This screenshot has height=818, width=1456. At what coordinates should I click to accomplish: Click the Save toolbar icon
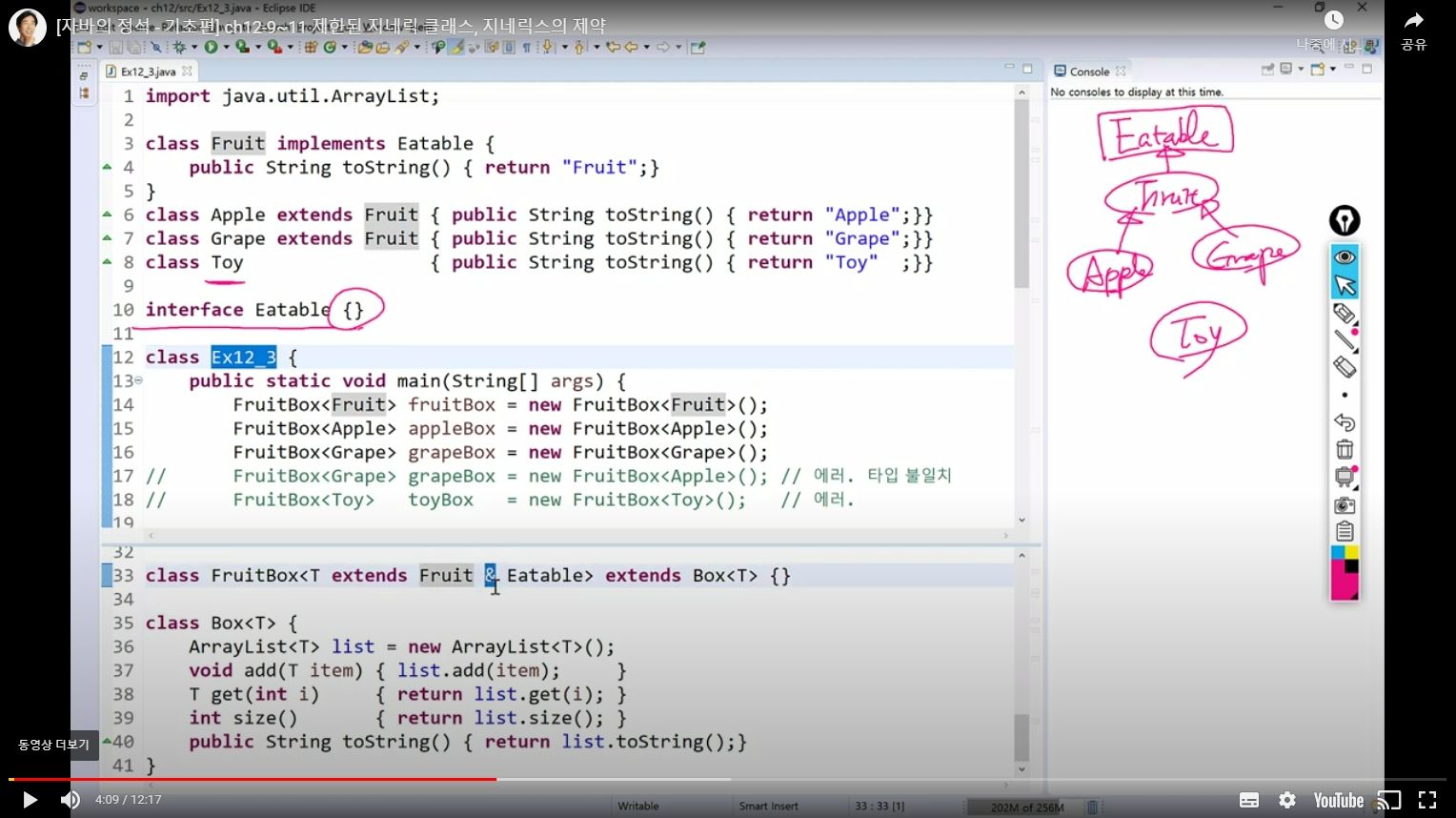(x=115, y=47)
